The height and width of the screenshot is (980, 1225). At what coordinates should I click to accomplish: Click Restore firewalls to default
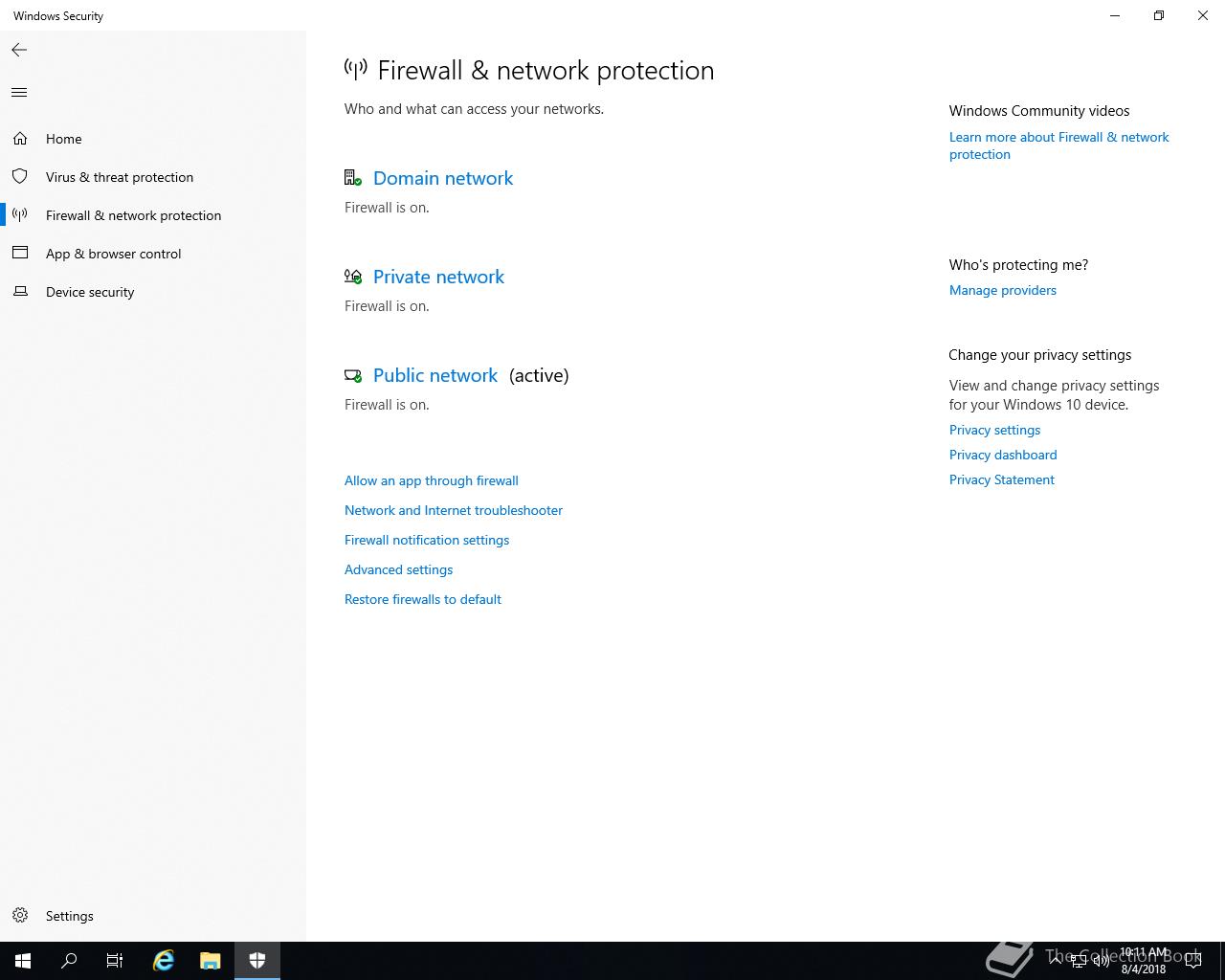coord(423,599)
